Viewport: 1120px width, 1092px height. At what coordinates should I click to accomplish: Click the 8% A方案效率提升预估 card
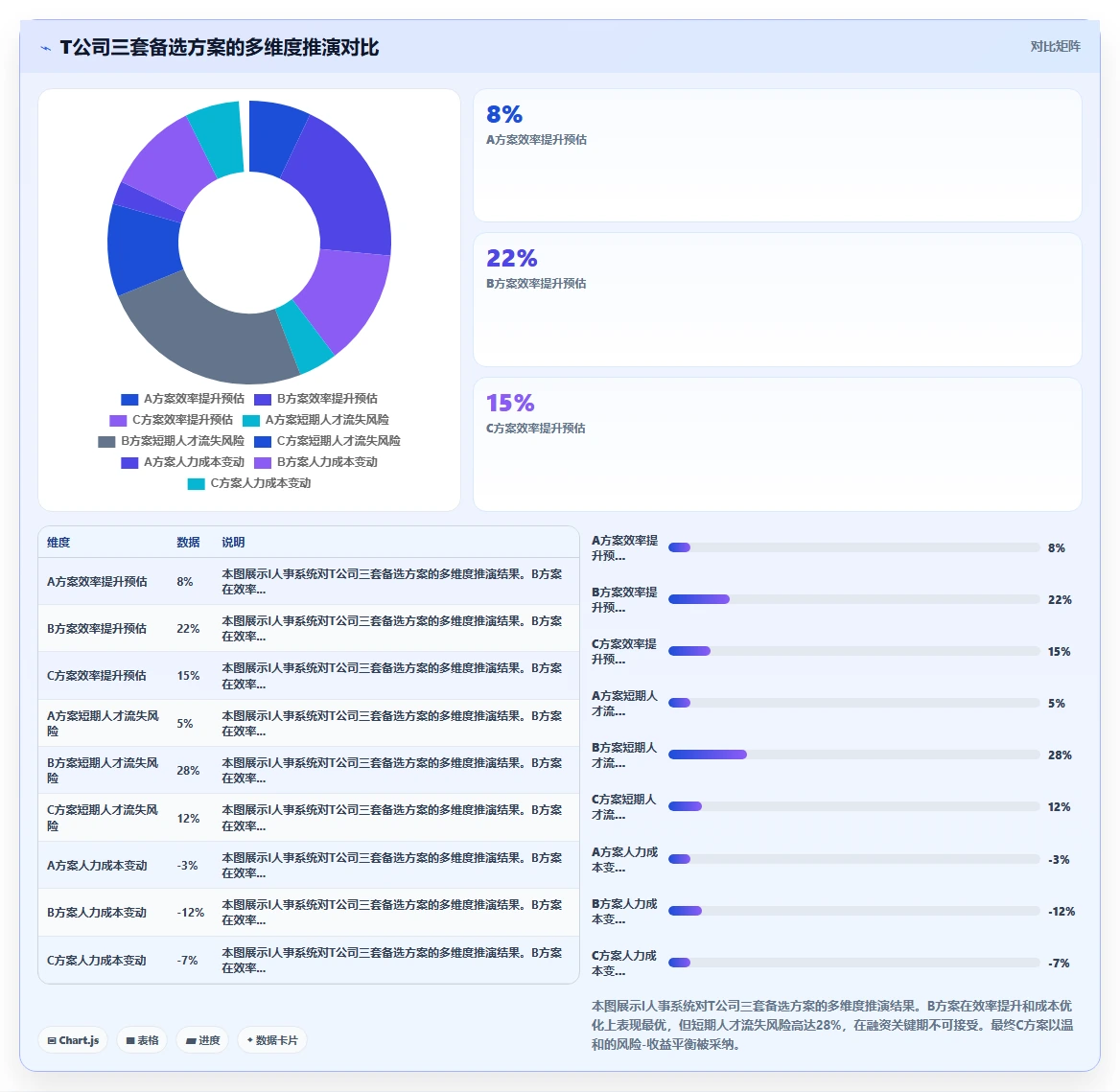coord(777,155)
